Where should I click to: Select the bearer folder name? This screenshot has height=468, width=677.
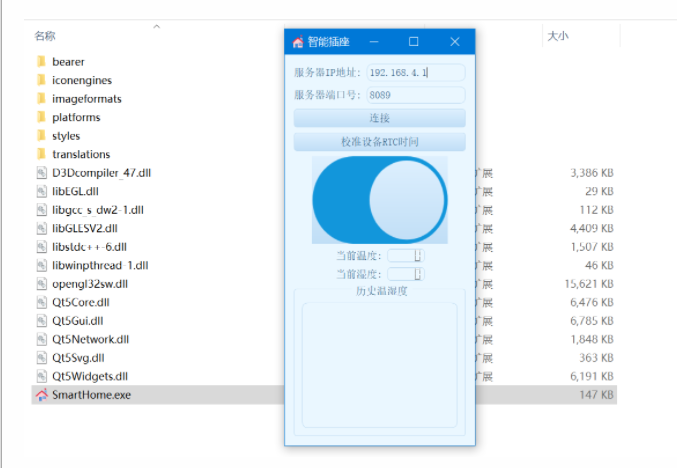pos(68,62)
